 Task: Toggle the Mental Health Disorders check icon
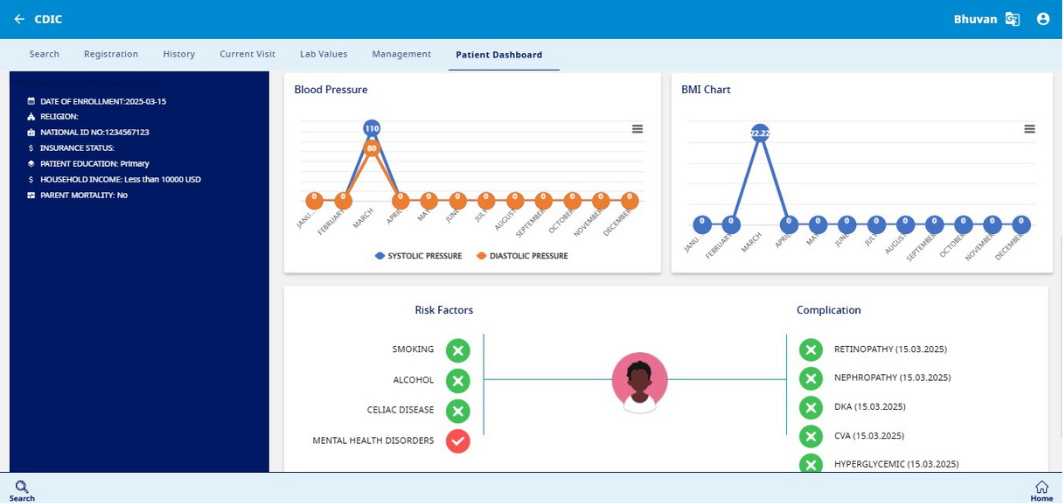(x=458, y=441)
